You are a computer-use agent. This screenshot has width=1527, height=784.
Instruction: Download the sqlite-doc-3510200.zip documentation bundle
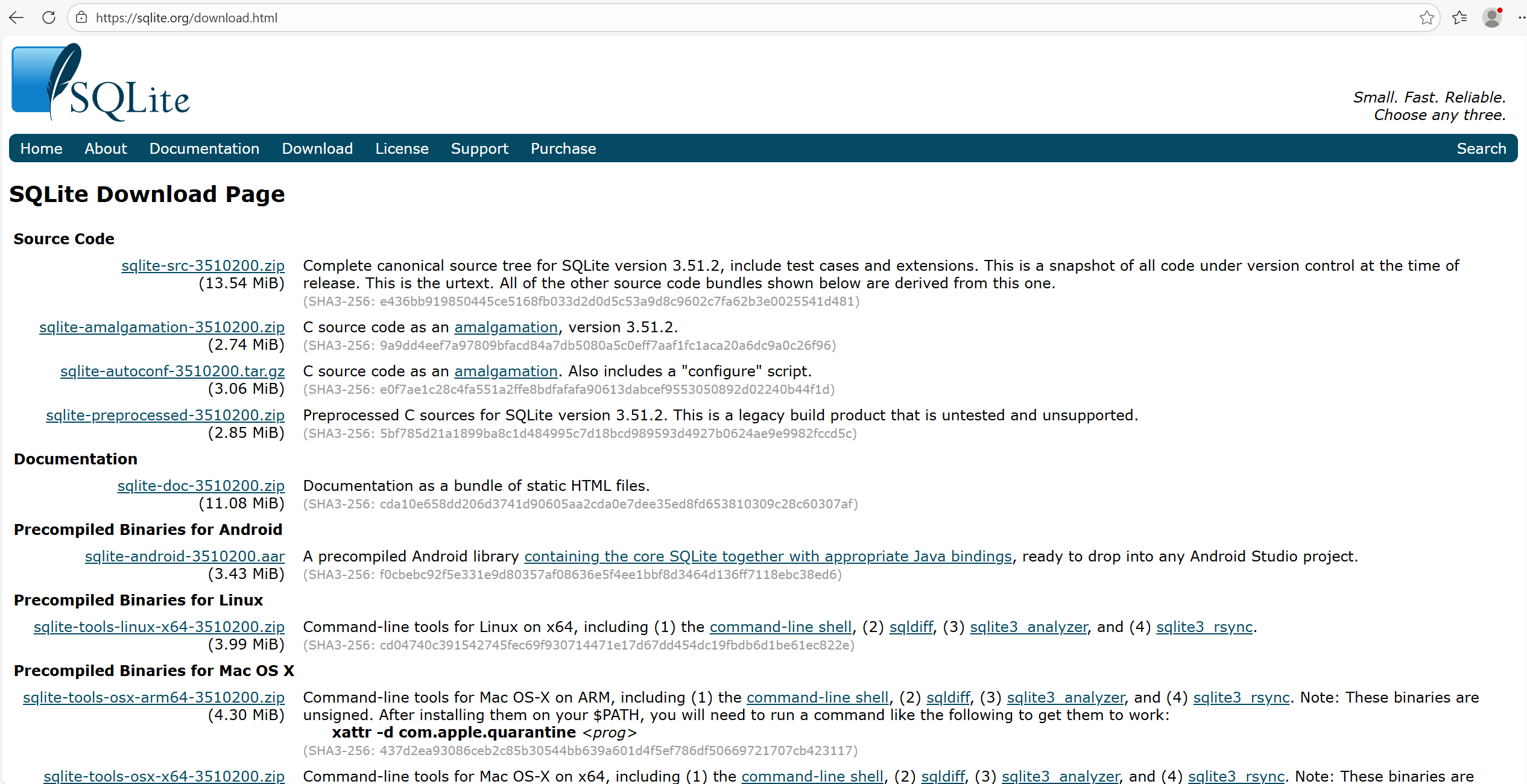coord(200,485)
